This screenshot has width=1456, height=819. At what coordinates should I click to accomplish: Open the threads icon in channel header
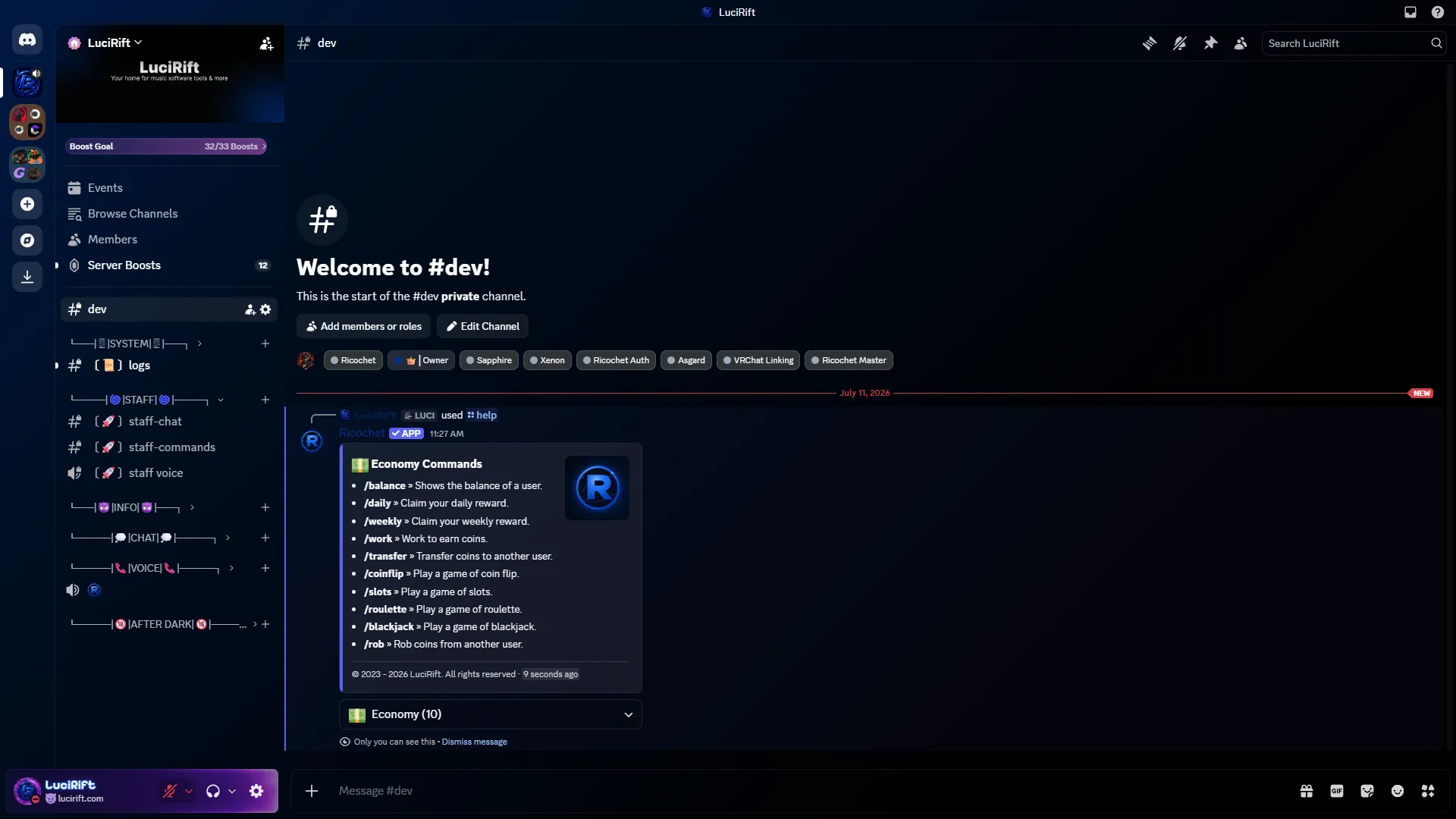coord(1150,43)
